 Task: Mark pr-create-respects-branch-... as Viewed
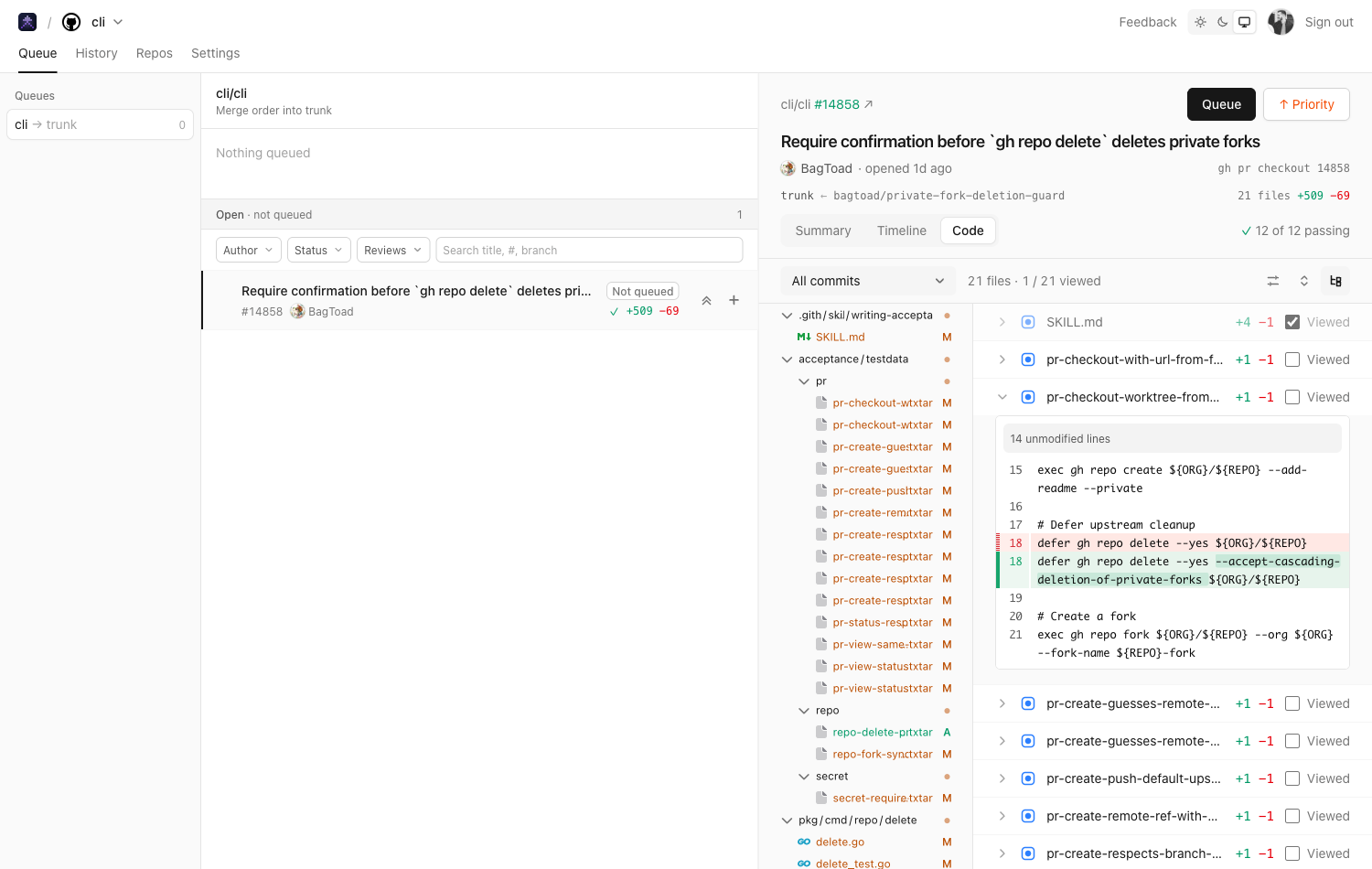click(x=1292, y=853)
